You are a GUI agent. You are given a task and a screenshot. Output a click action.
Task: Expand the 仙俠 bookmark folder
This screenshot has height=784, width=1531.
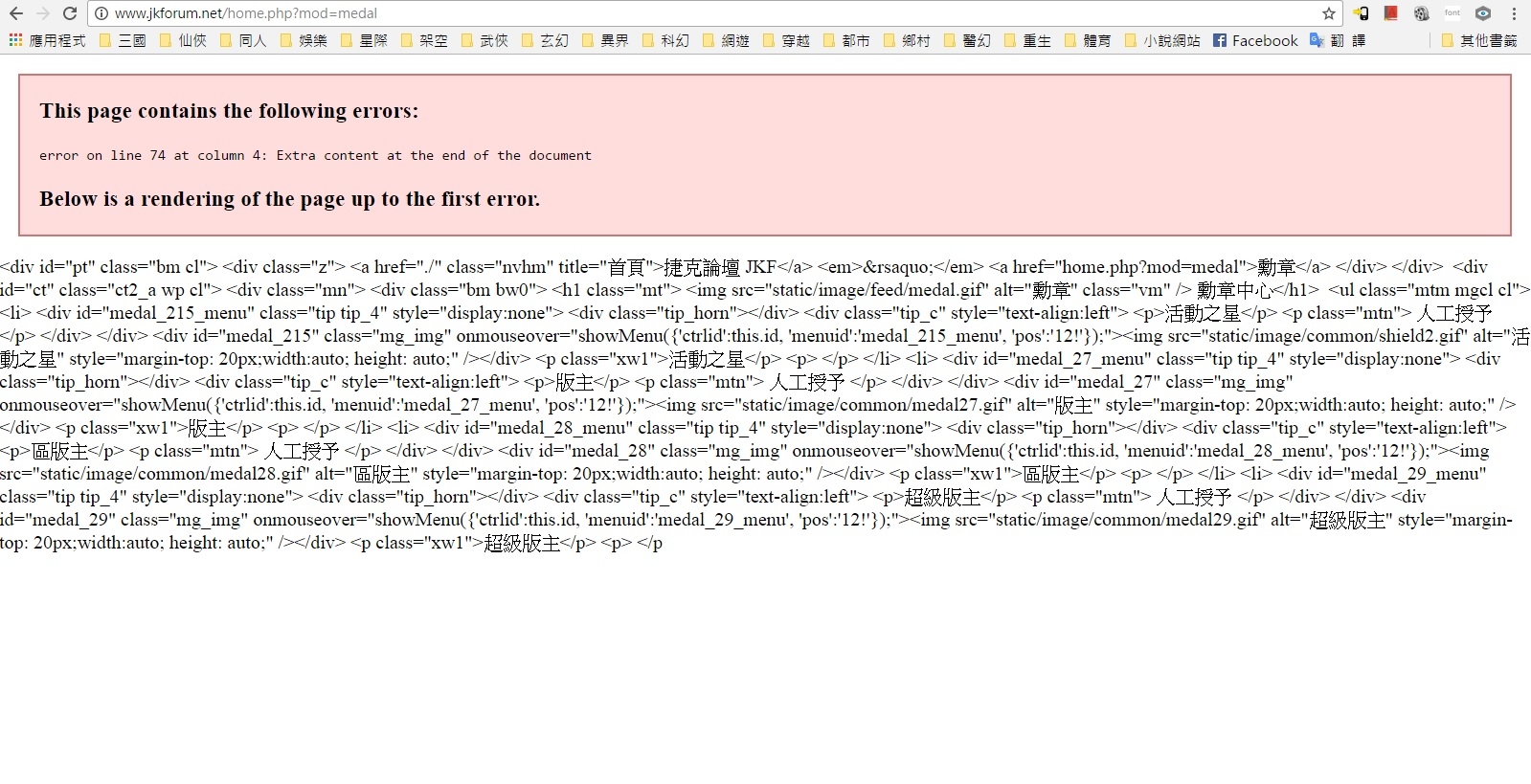pos(183,40)
